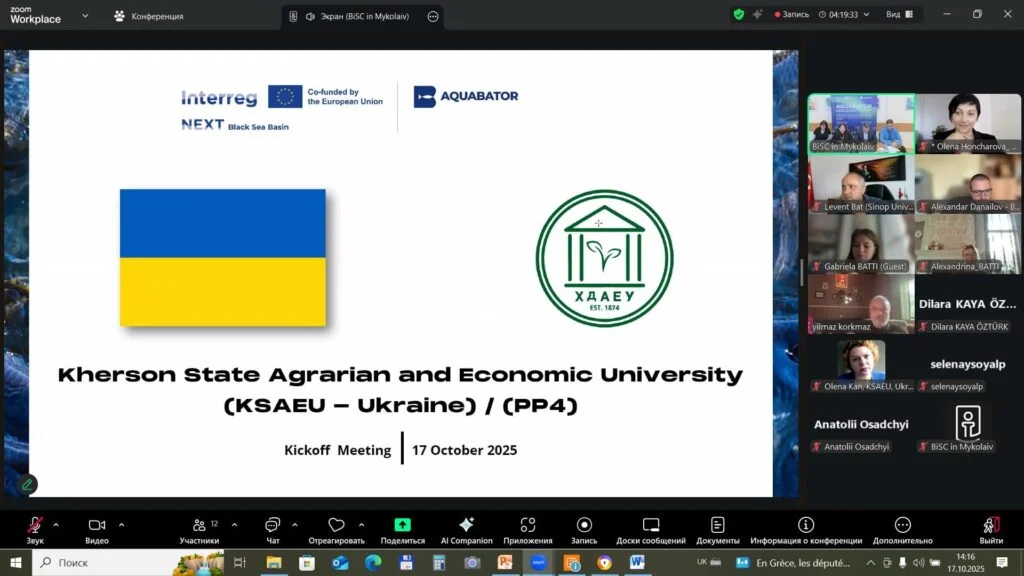This screenshot has height=576, width=1024.
Task: Switch to the Конференция tab
Action: (148, 16)
